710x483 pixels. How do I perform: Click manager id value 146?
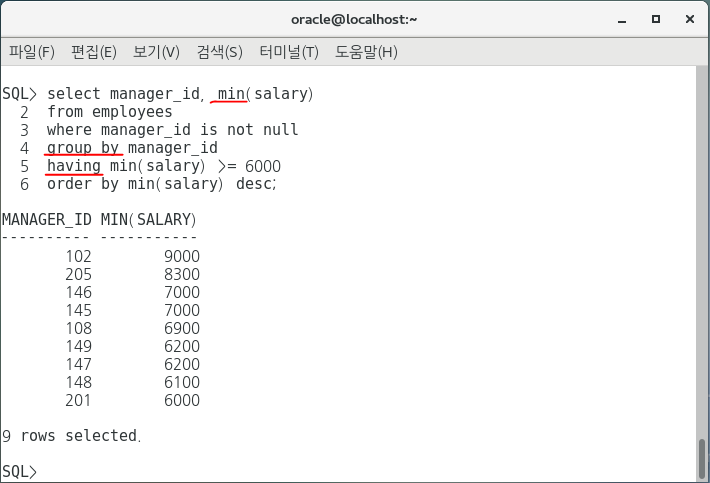[78, 293]
